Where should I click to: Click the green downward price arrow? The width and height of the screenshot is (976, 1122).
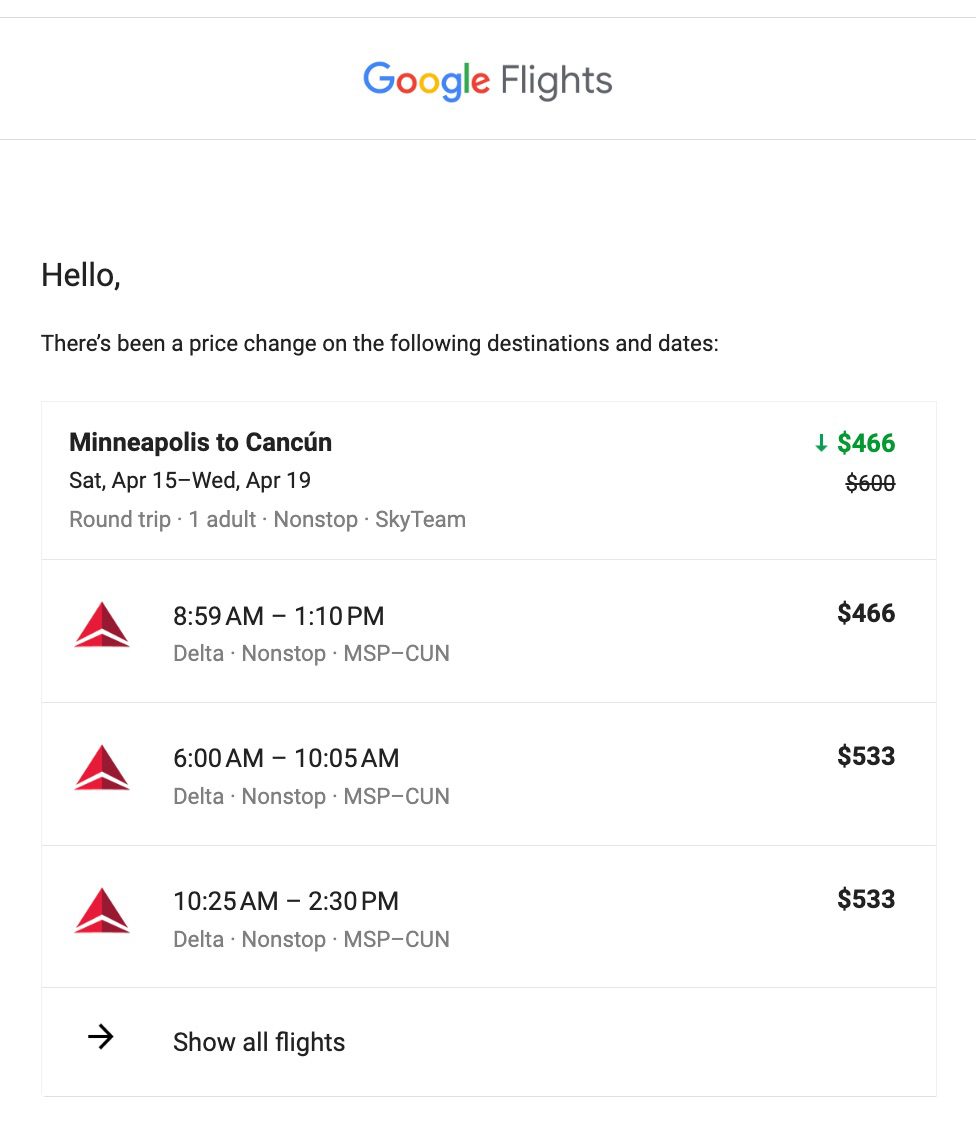pyautogui.click(x=821, y=443)
